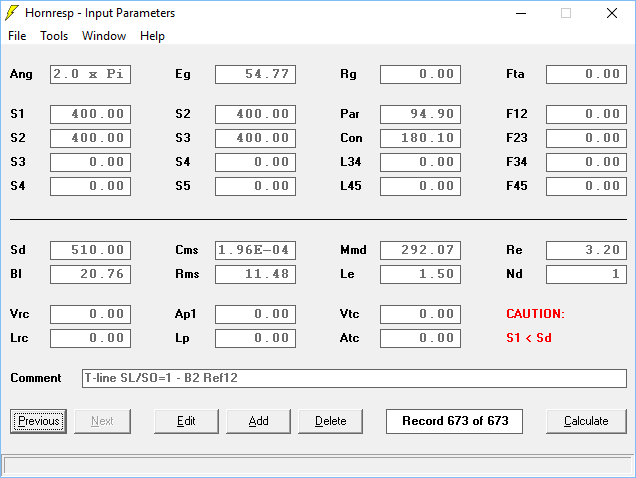Image resolution: width=636 pixels, height=478 pixels.
Task: Click the Atc input field
Action: pos(421,338)
